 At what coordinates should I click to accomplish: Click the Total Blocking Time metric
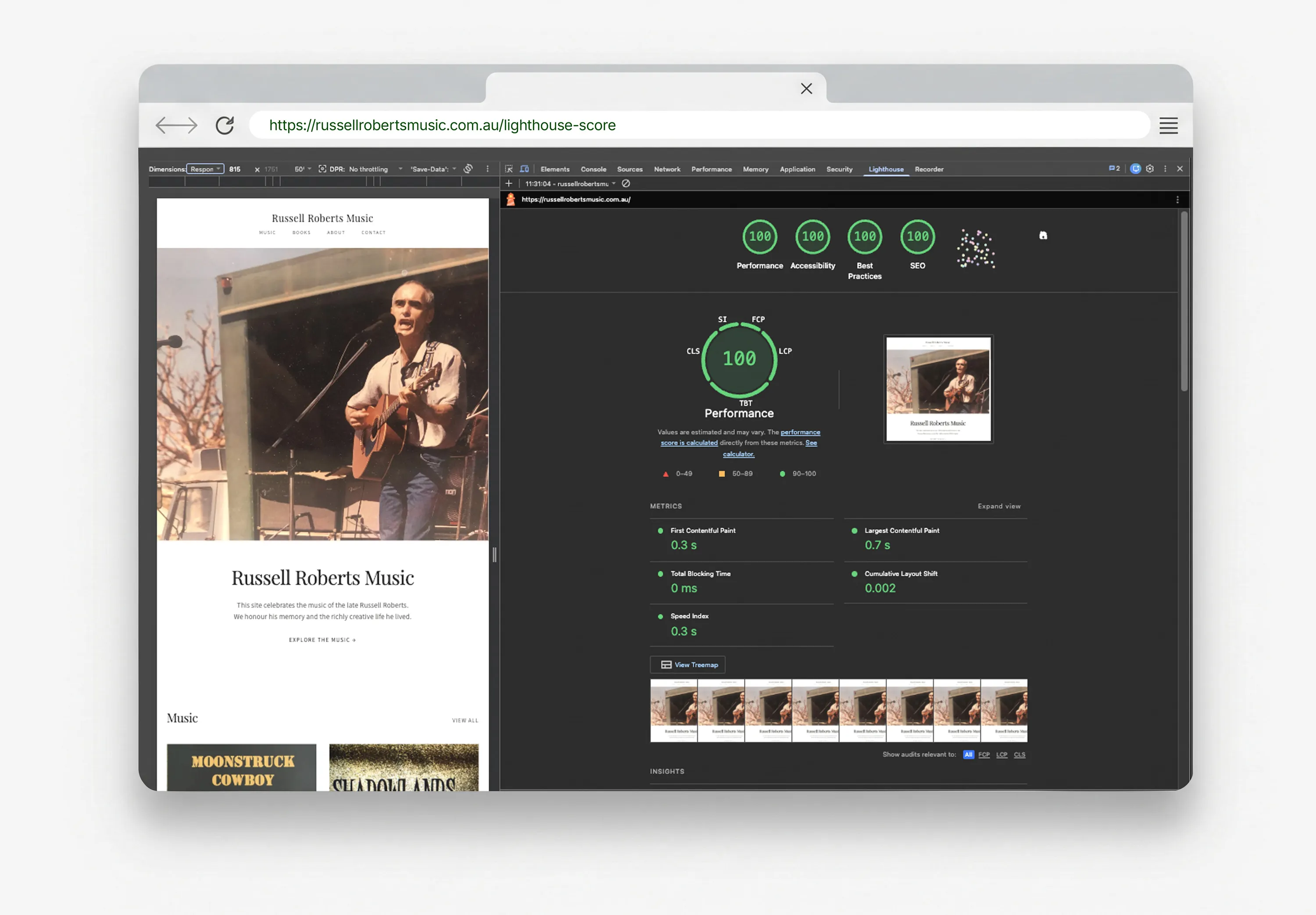(x=742, y=582)
